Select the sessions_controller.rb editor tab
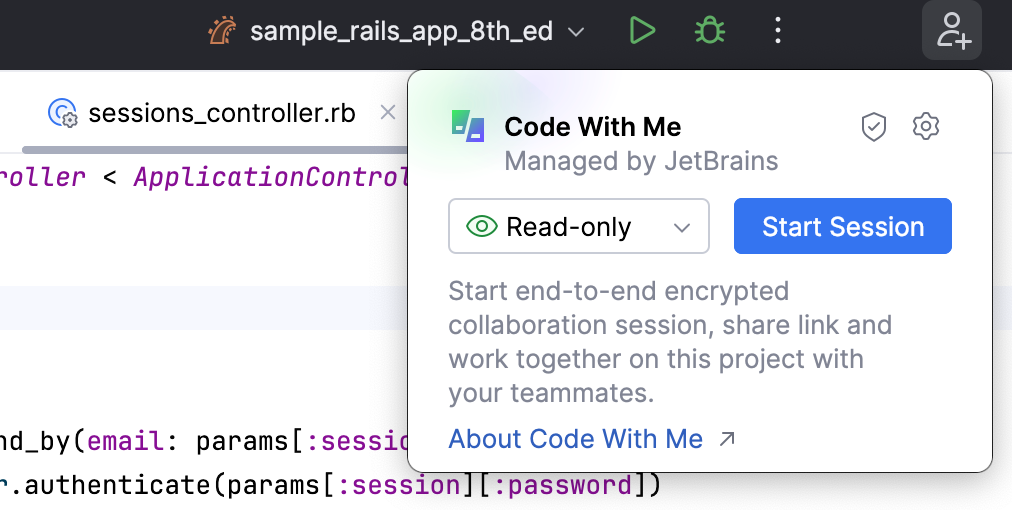 [x=221, y=113]
